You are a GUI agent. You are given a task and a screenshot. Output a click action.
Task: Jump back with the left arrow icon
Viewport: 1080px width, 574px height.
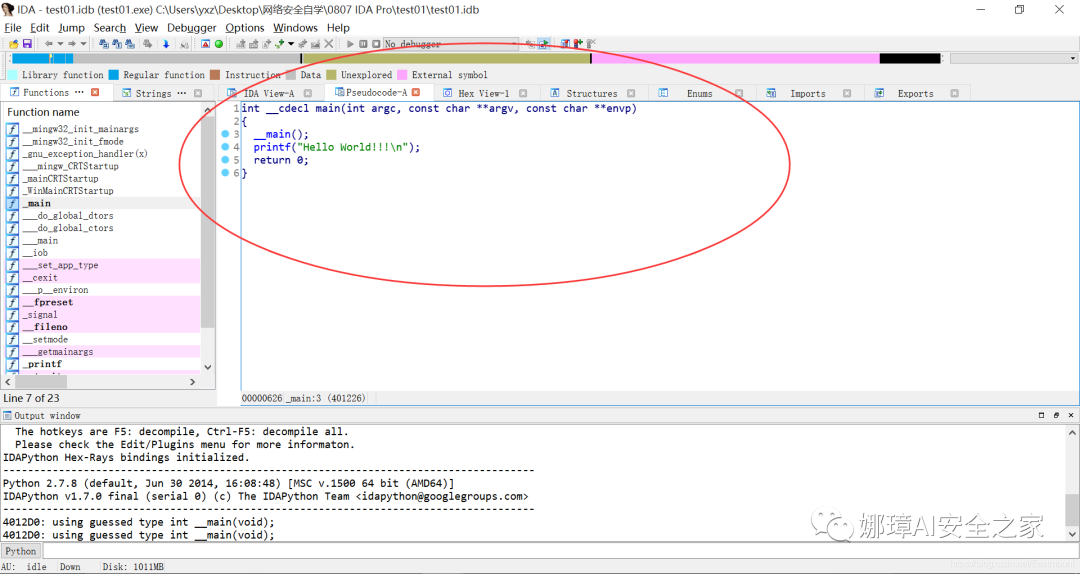tap(48, 43)
